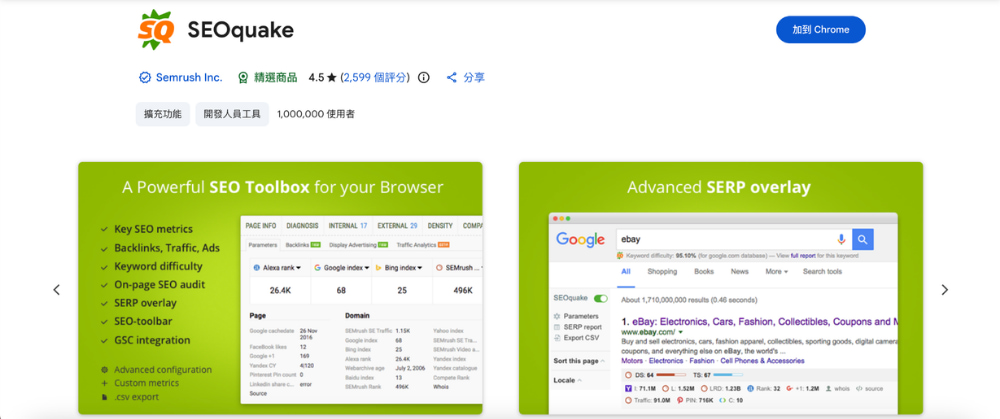Click the Advanced configuration gear item
This screenshot has width=1000, height=419.
tap(156, 370)
